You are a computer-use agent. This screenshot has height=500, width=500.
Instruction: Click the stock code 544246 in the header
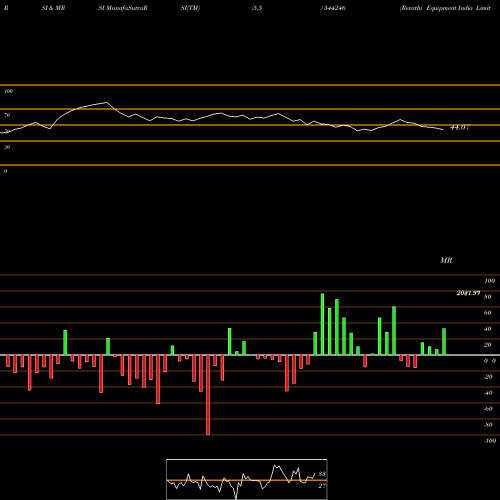pos(334,8)
